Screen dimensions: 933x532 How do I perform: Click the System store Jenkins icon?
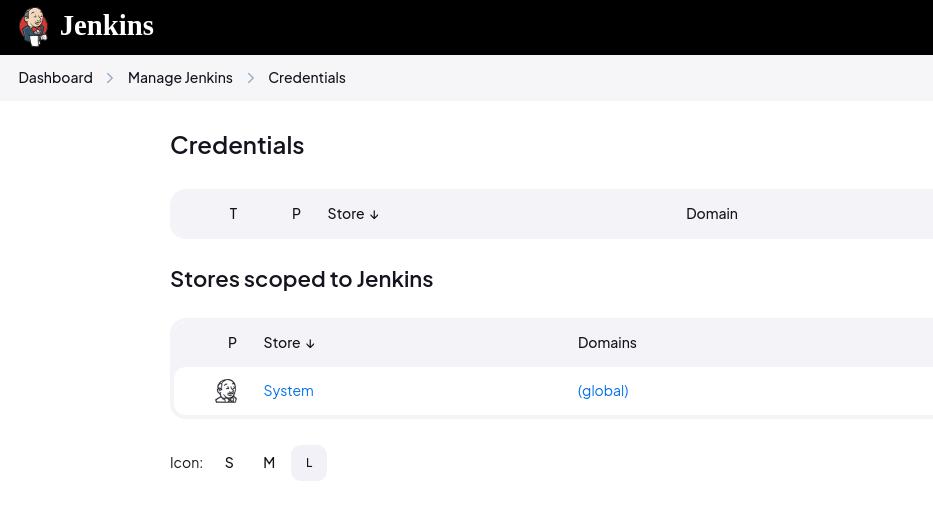click(x=226, y=391)
